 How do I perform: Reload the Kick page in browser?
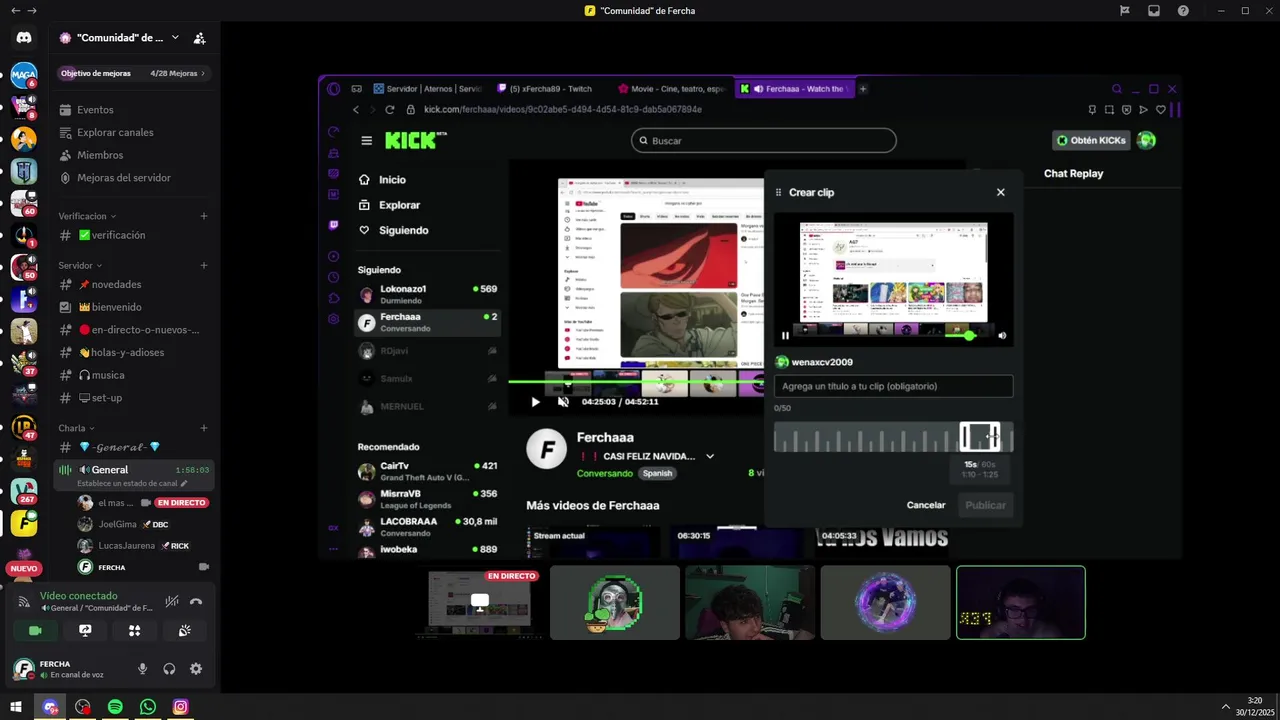coord(390,110)
